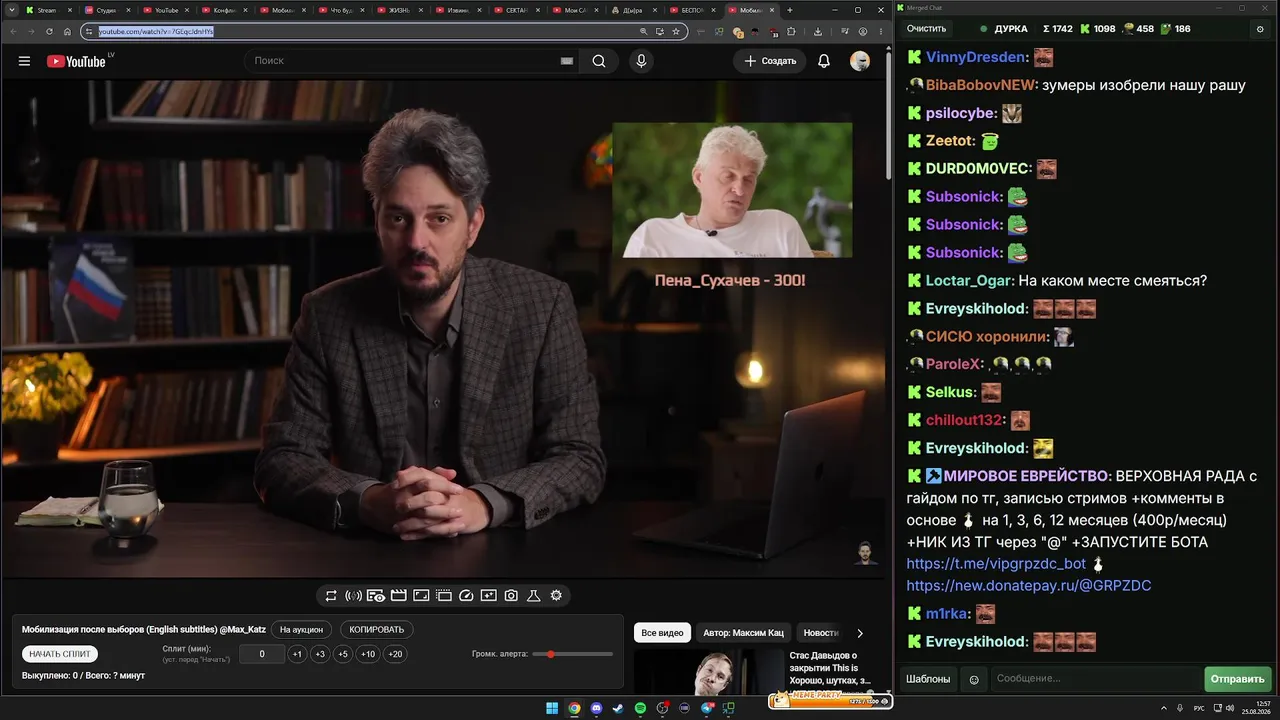Click the flask icon in player toolbar
Image resolution: width=1280 pixels, height=720 pixels.
tap(534, 596)
